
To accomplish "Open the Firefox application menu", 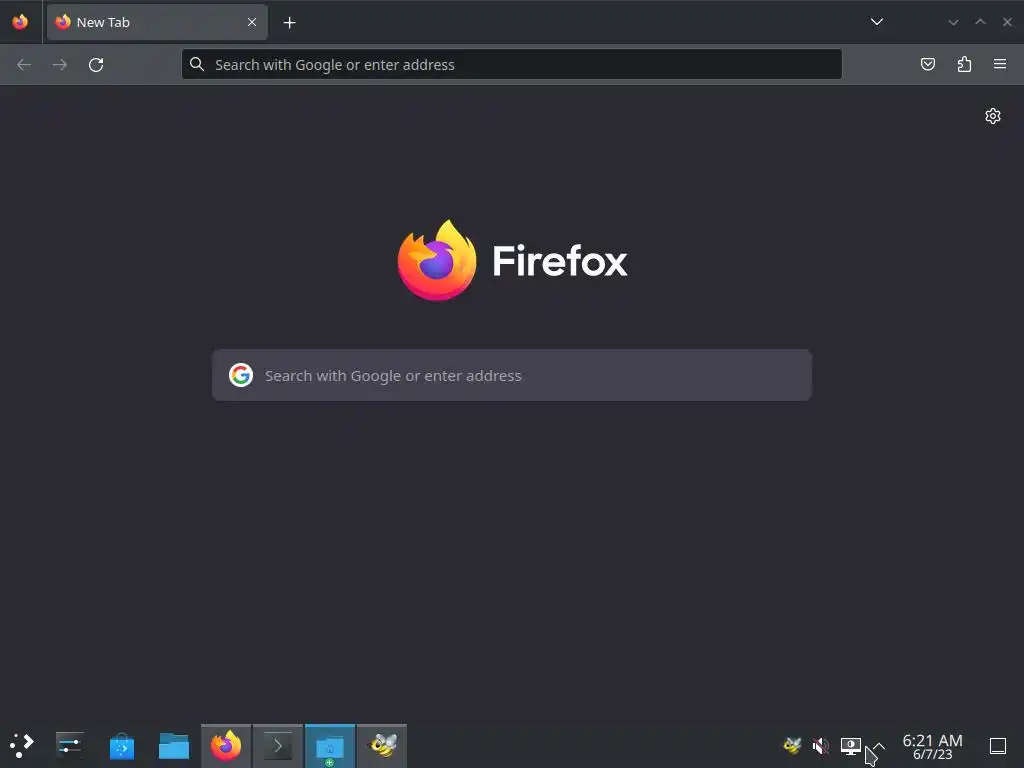I will click(1000, 64).
